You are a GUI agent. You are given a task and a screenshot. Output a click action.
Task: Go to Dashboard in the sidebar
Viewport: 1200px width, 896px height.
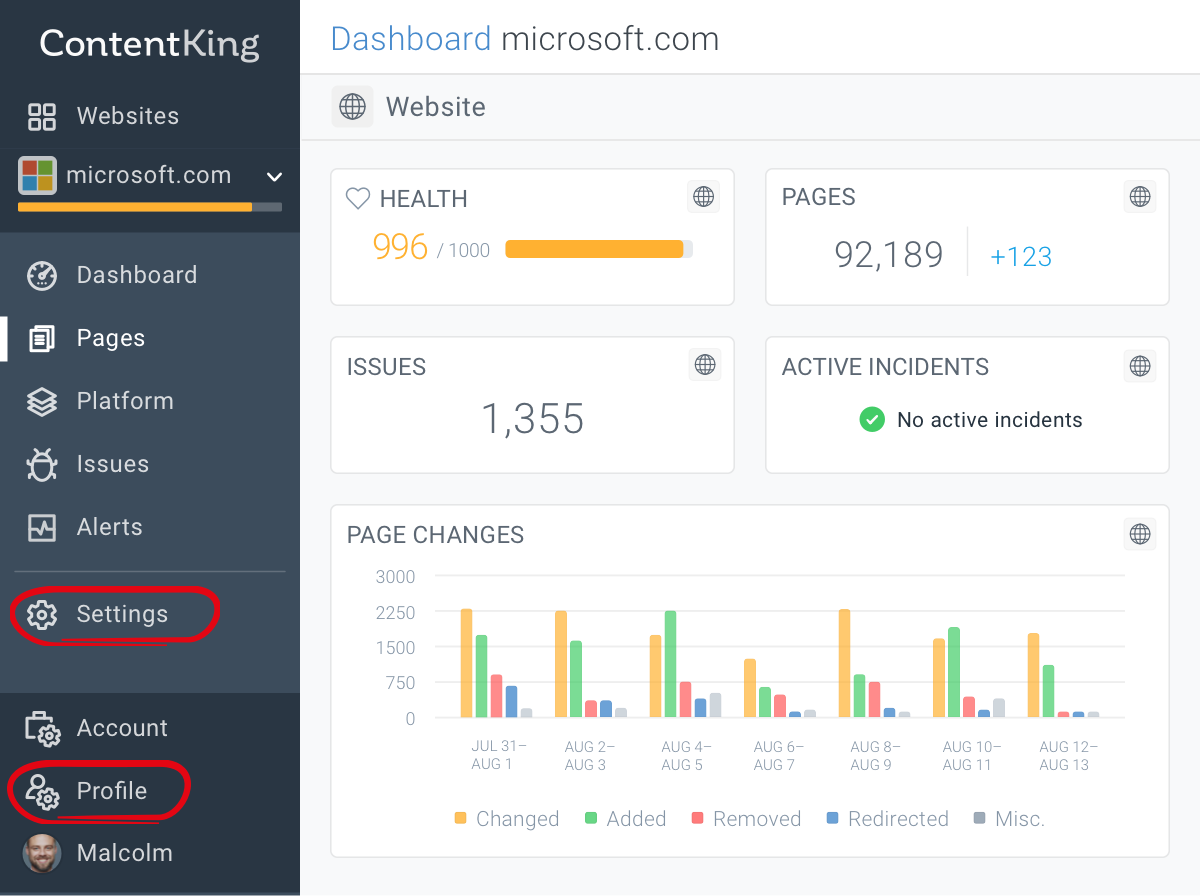[x=137, y=275]
